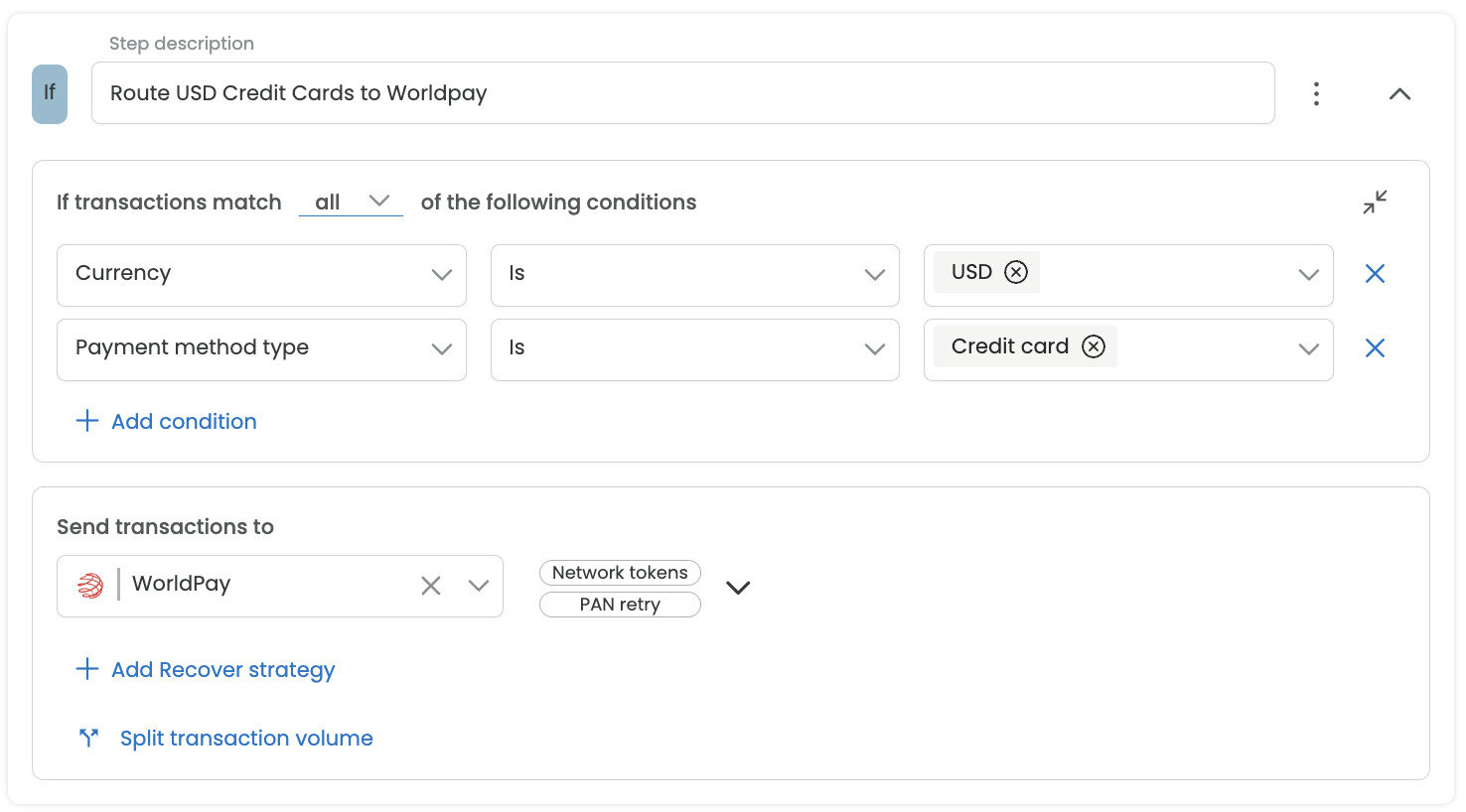This screenshot has height=812, width=1466.
Task: Collapse the step with the up chevron
Action: (1399, 93)
